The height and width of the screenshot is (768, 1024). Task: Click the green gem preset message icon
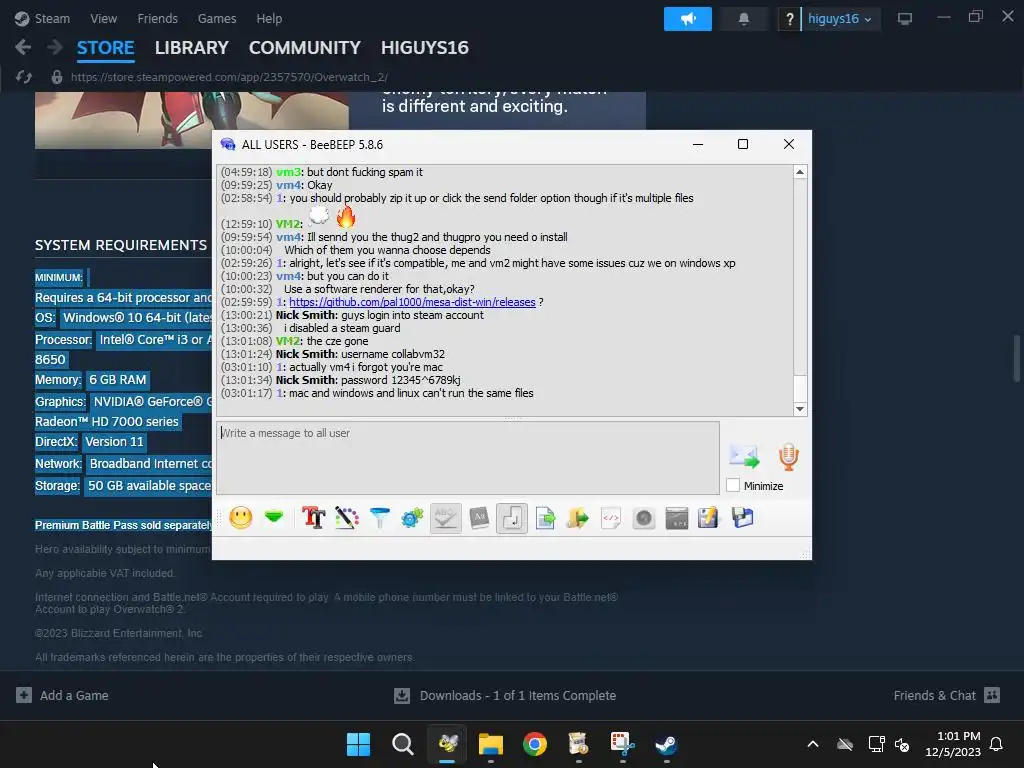(x=274, y=517)
